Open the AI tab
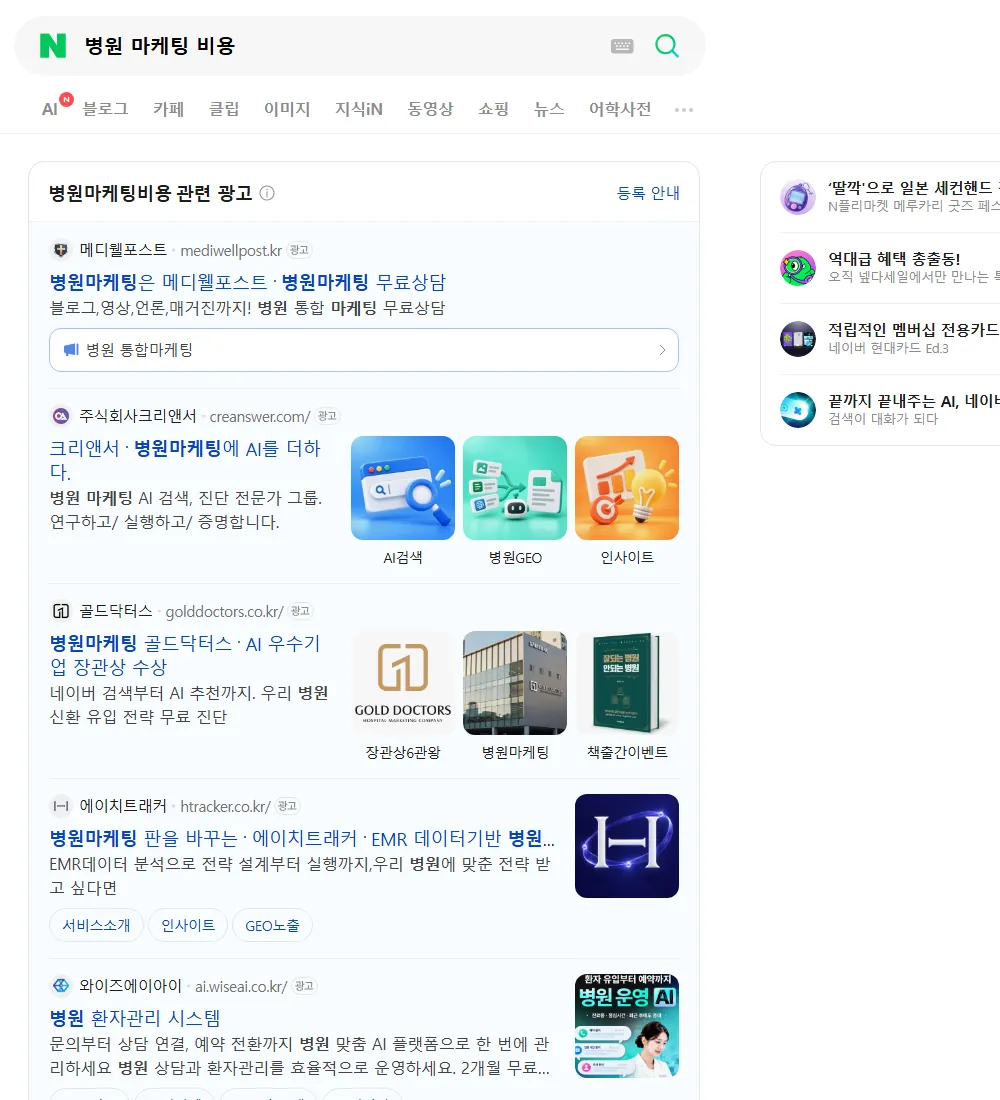The height and width of the screenshot is (1100, 1000). (x=50, y=109)
